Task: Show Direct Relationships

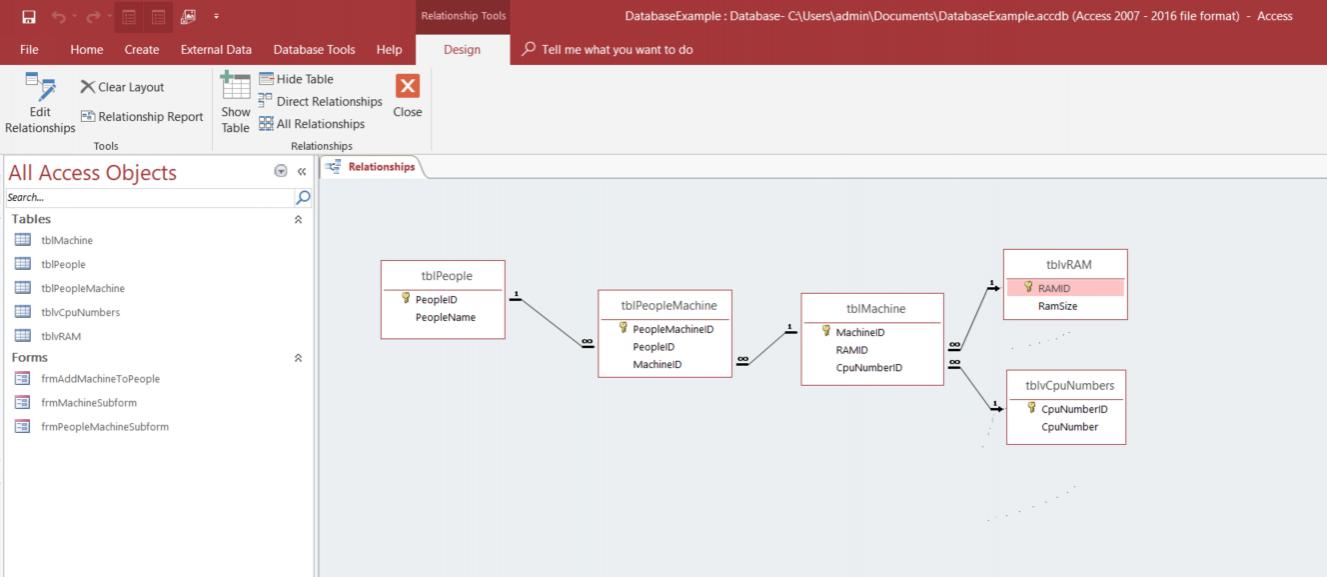Action: (320, 101)
